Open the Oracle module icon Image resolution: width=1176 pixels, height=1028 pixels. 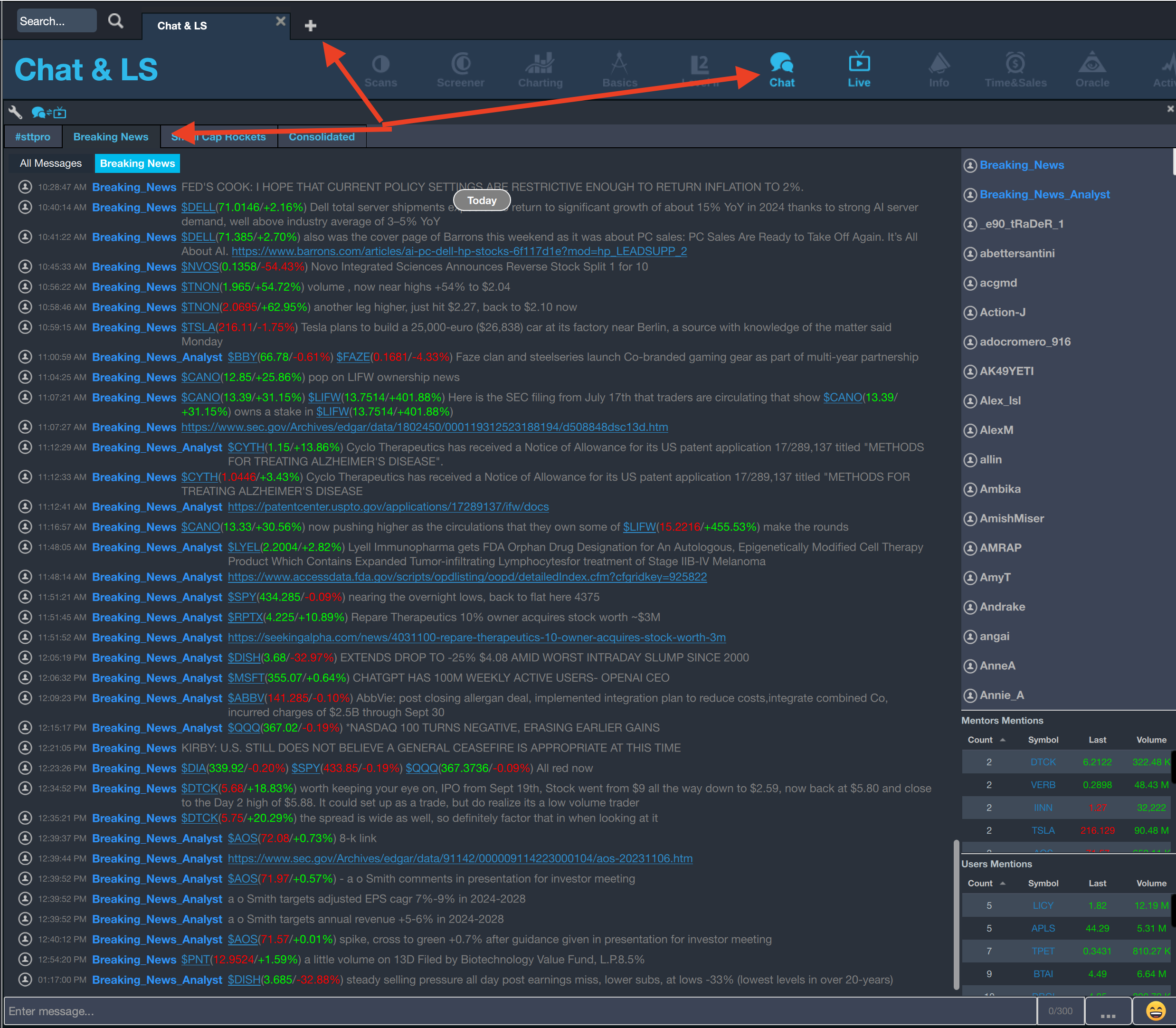(1091, 70)
